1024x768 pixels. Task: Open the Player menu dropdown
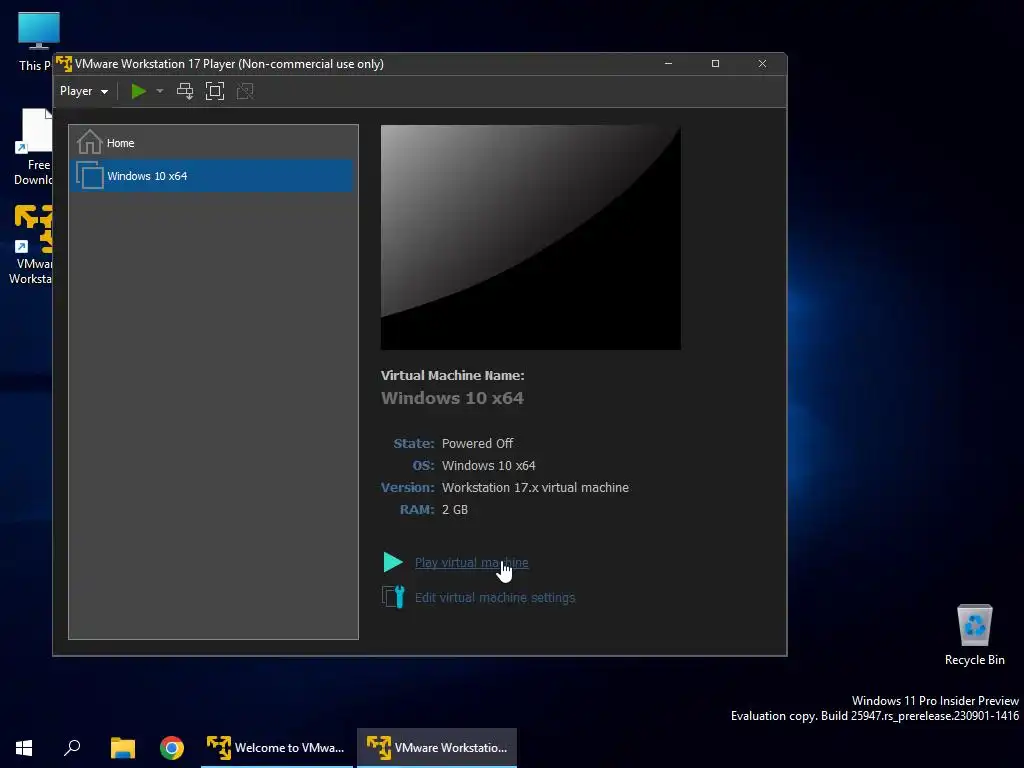tap(84, 91)
